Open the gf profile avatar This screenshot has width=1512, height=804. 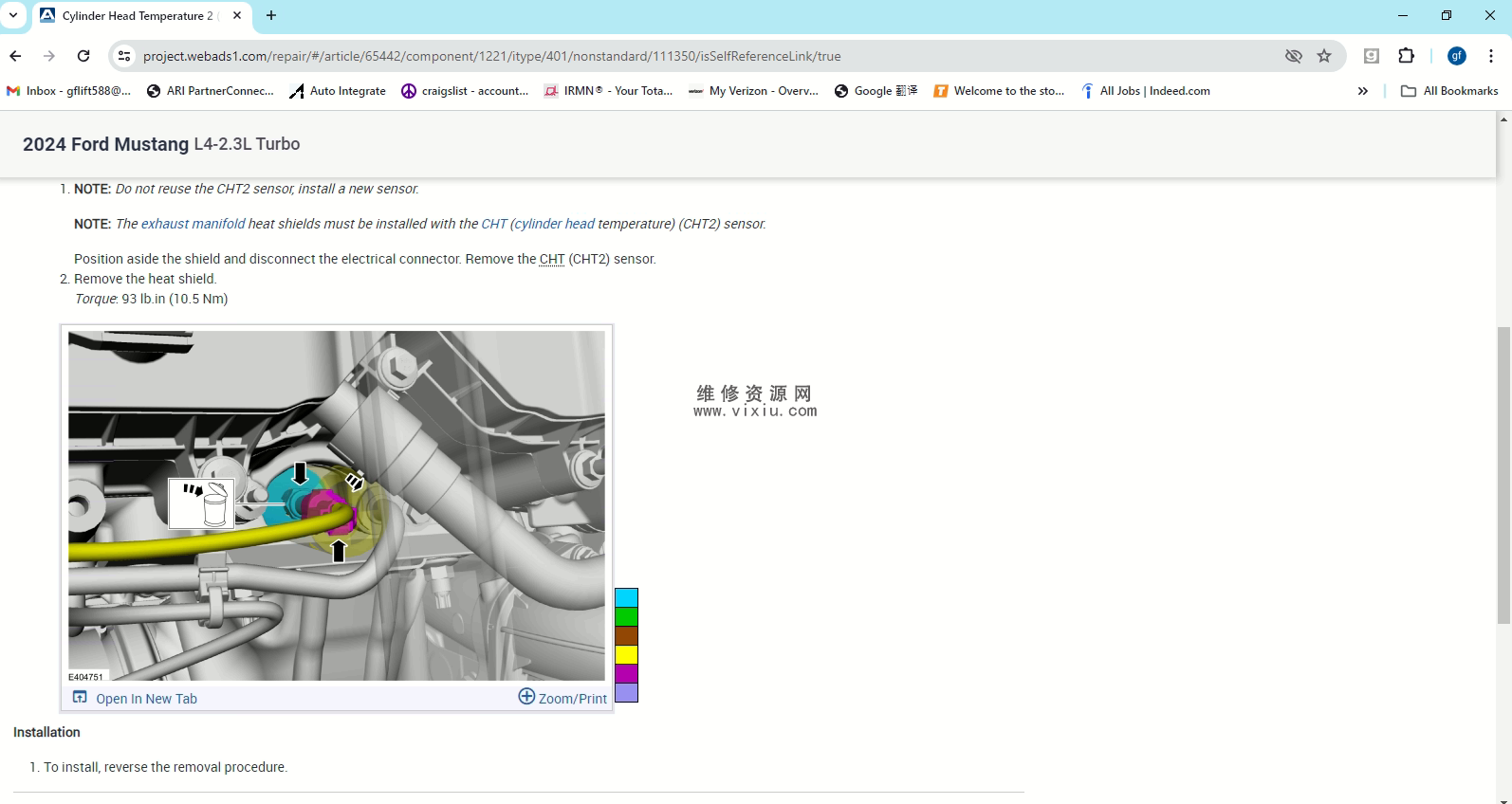tap(1457, 56)
